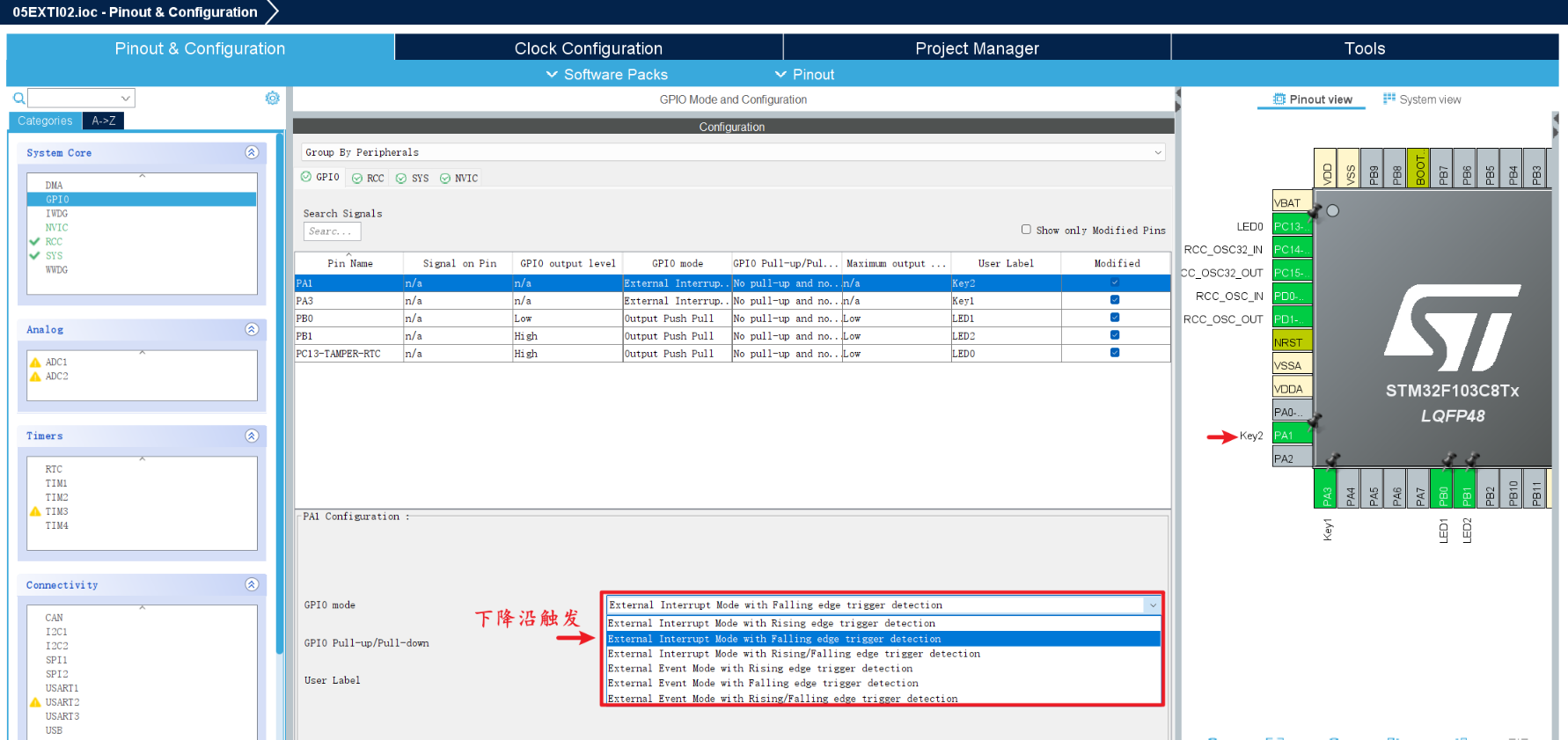Collapse the System Core category

252,152
